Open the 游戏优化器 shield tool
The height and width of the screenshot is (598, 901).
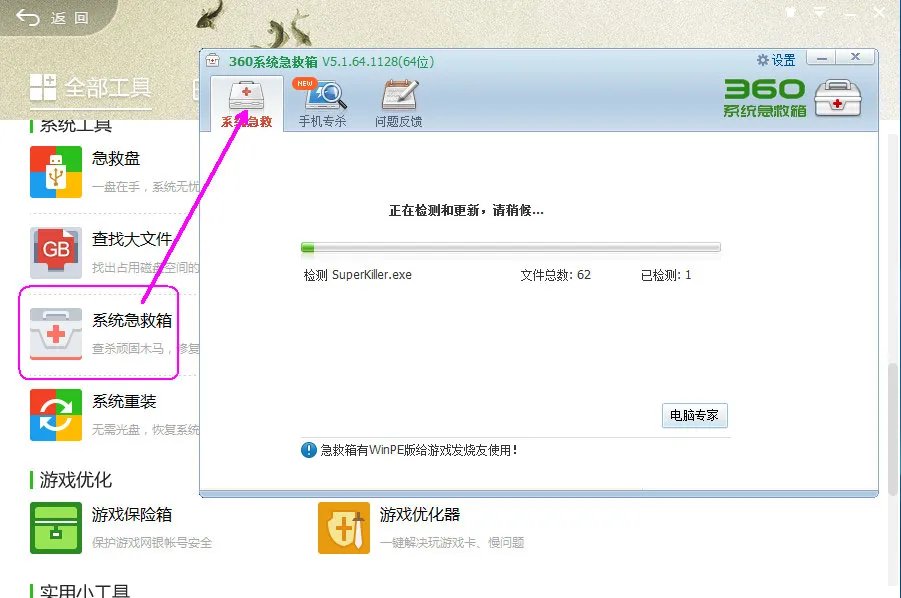343,528
